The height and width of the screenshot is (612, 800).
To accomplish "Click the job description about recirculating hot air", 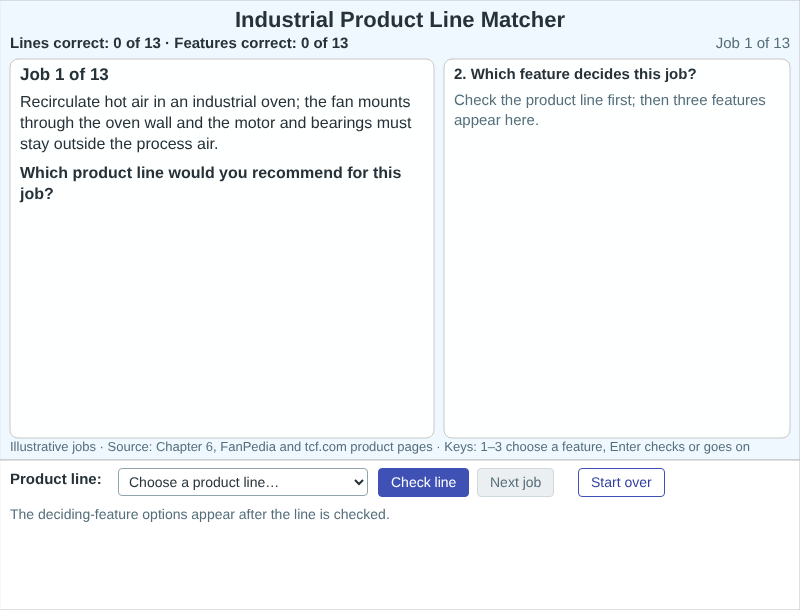I will pyautogui.click(x=216, y=123).
